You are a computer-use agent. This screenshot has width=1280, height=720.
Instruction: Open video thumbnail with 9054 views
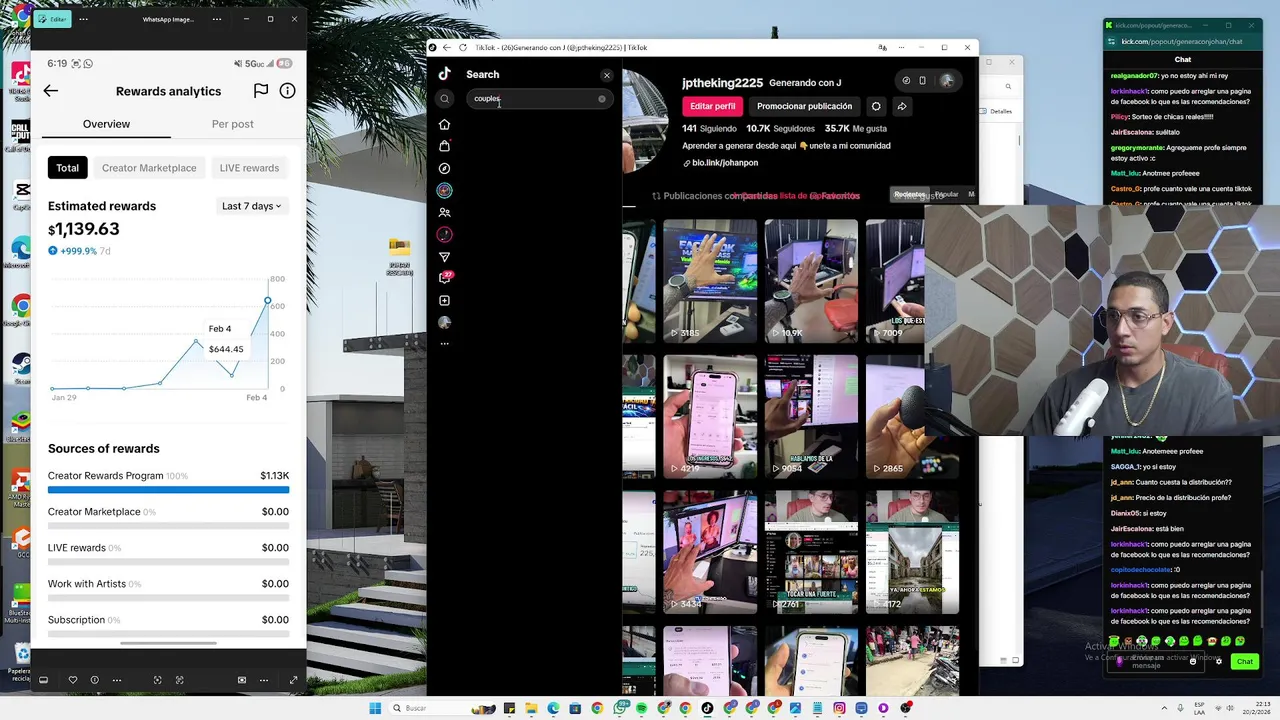[x=811, y=416]
